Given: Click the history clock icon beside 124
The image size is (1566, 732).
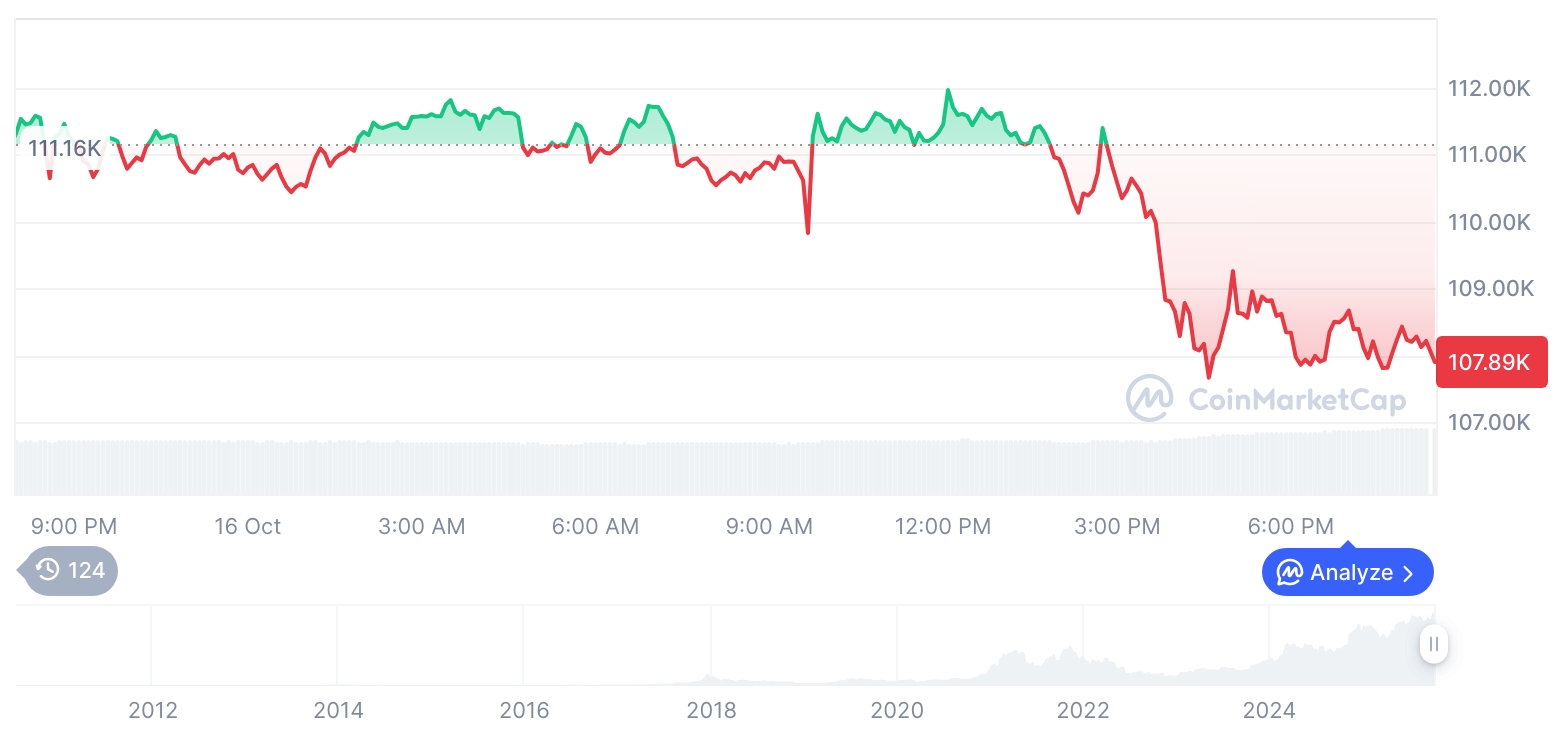Looking at the screenshot, I should pos(48,571).
